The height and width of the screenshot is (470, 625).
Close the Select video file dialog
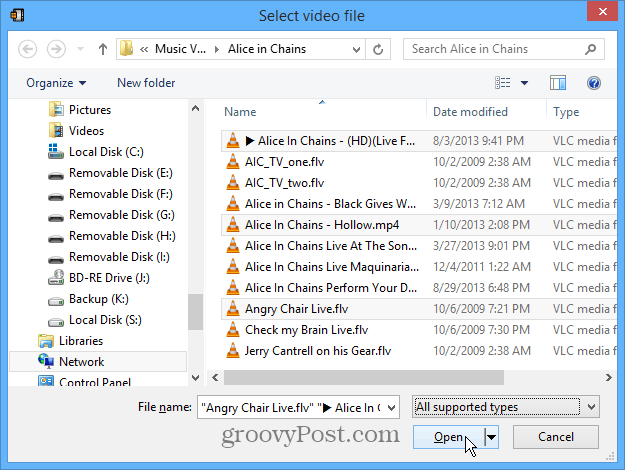click(603, 11)
